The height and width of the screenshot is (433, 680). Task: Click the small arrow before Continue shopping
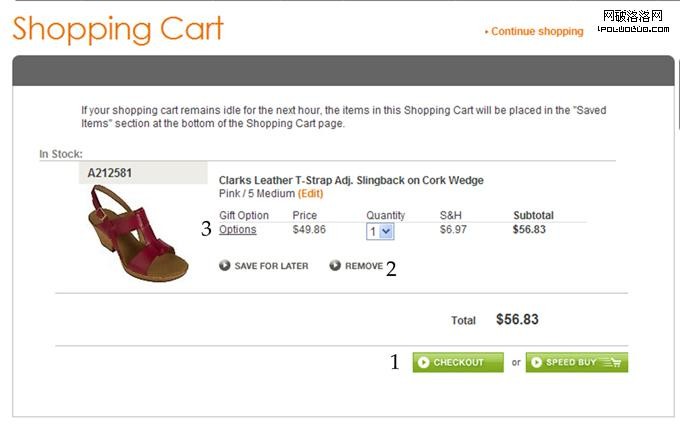coord(487,32)
